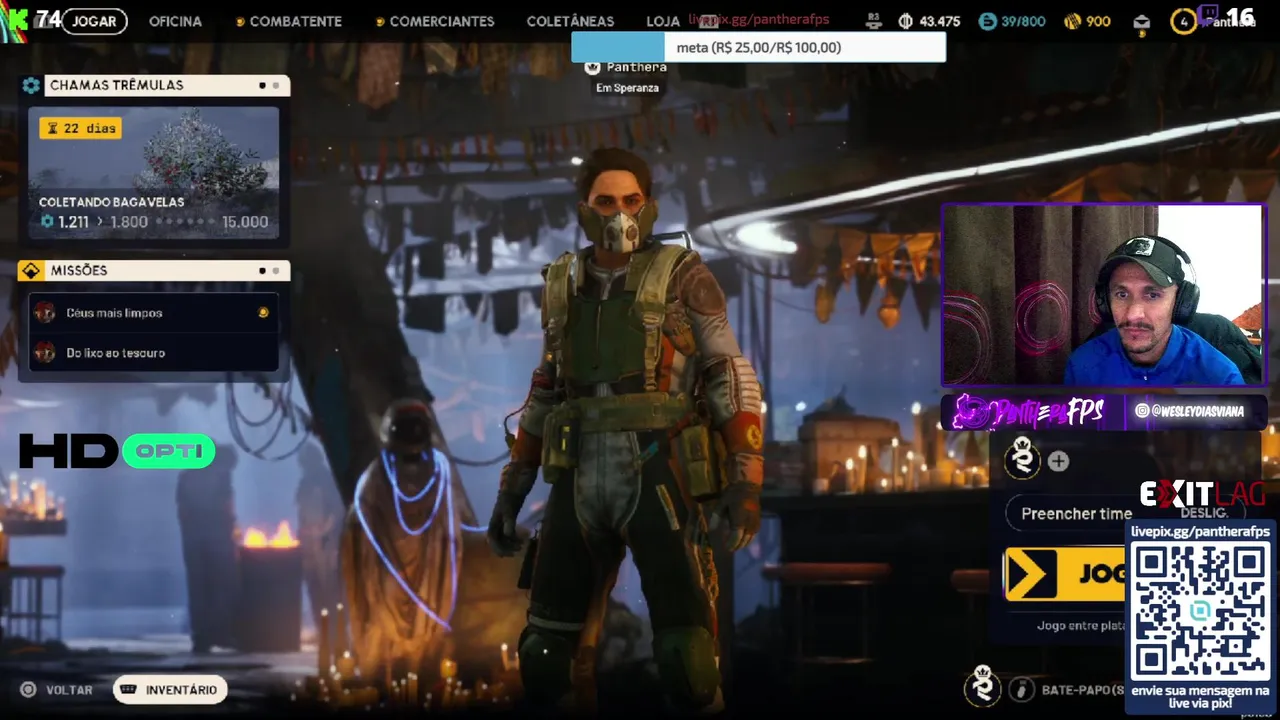Click the squad leader snake emblem in party panel
Image resolution: width=1280 pixels, height=720 pixels.
click(x=1022, y=458)
